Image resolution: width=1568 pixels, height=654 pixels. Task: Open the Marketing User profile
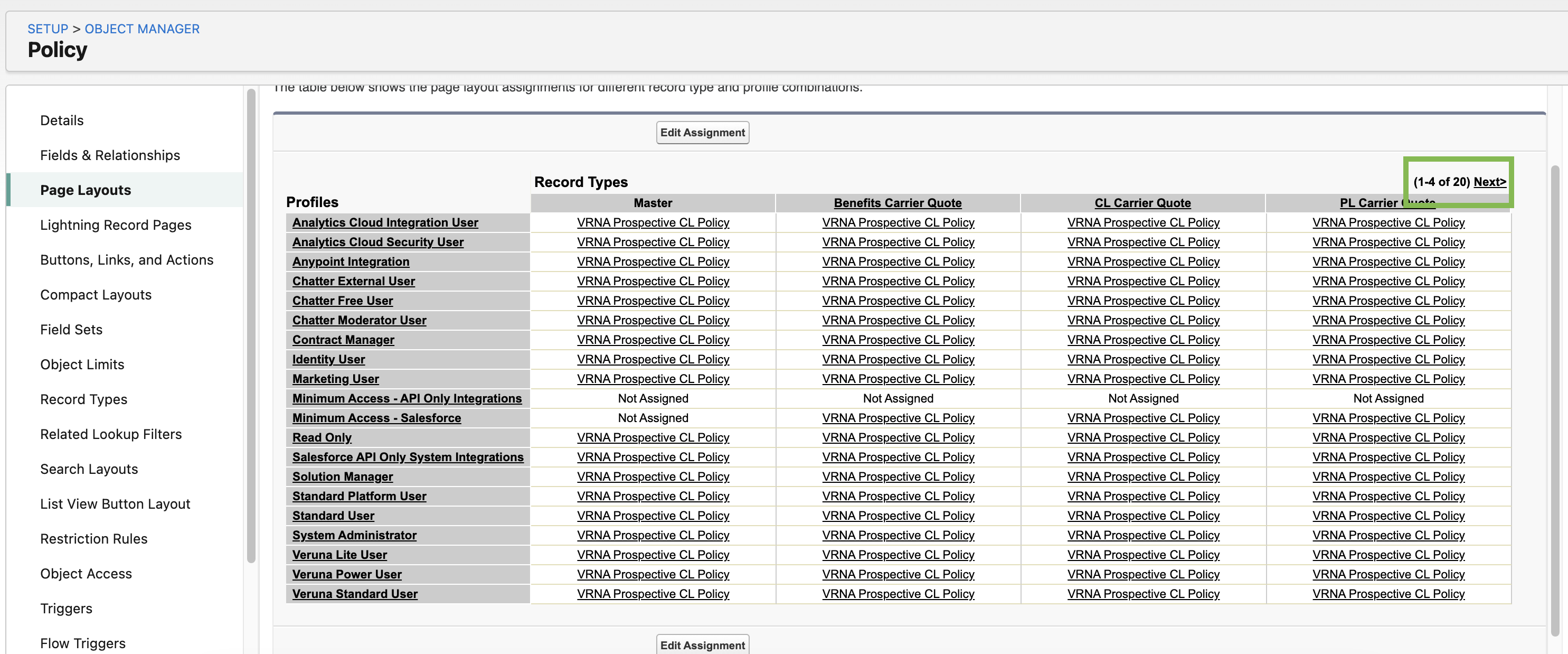[x=335, y=378]
